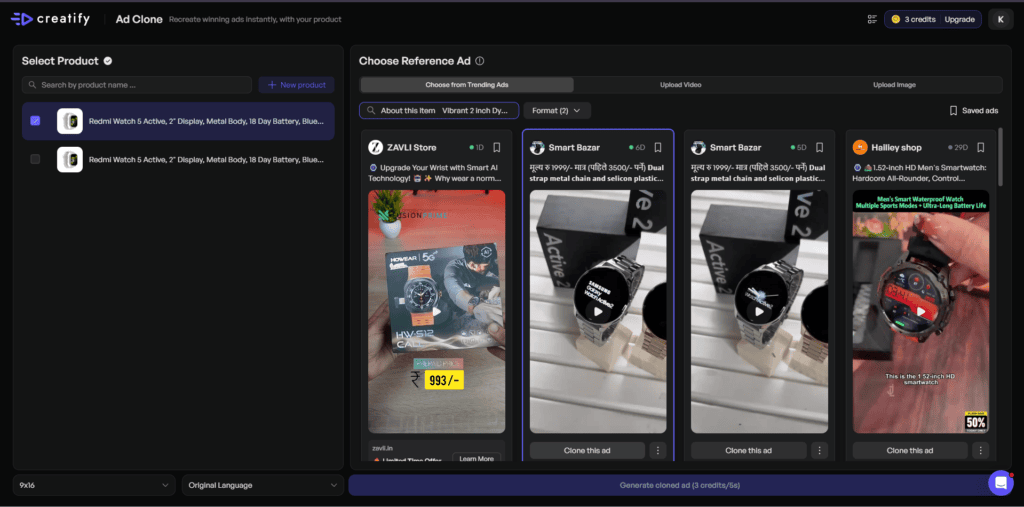Click the 3 credits coin icon

pos(895,20)
